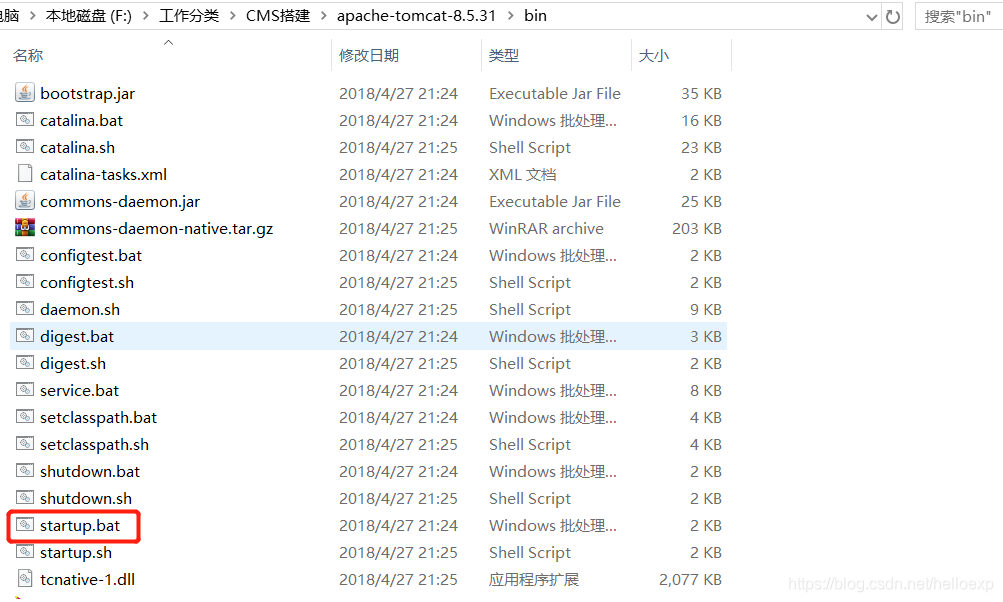Expand the chevron after CMS搭建 in path
This screenshot has height=602, width=1003.
point(324,16)
